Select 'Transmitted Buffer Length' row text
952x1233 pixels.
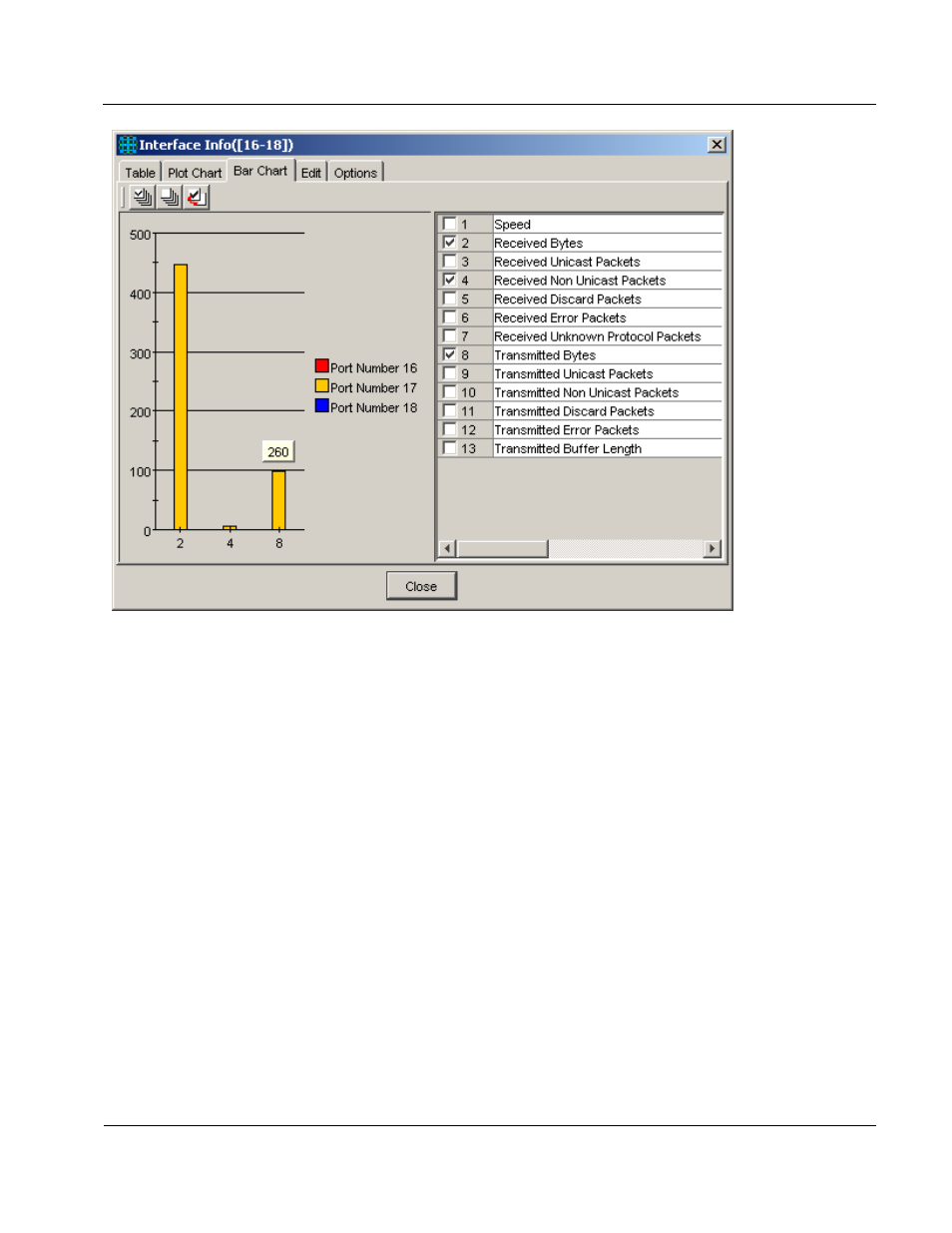[x=568, y=449]
